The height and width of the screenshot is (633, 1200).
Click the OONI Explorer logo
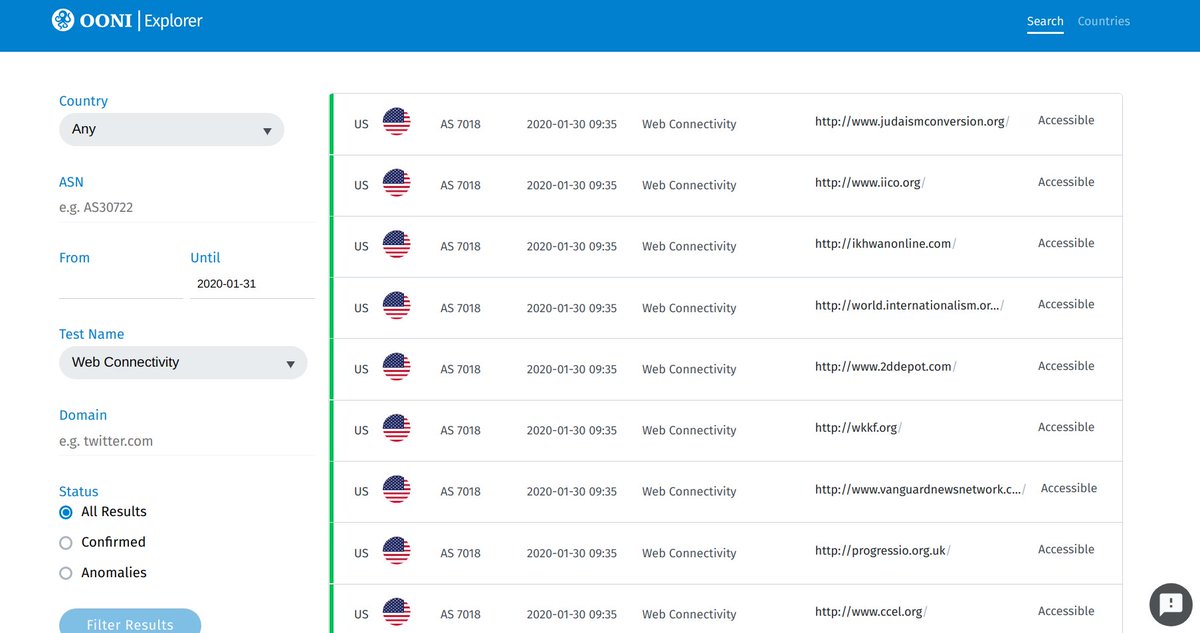(x=127, y=20)
